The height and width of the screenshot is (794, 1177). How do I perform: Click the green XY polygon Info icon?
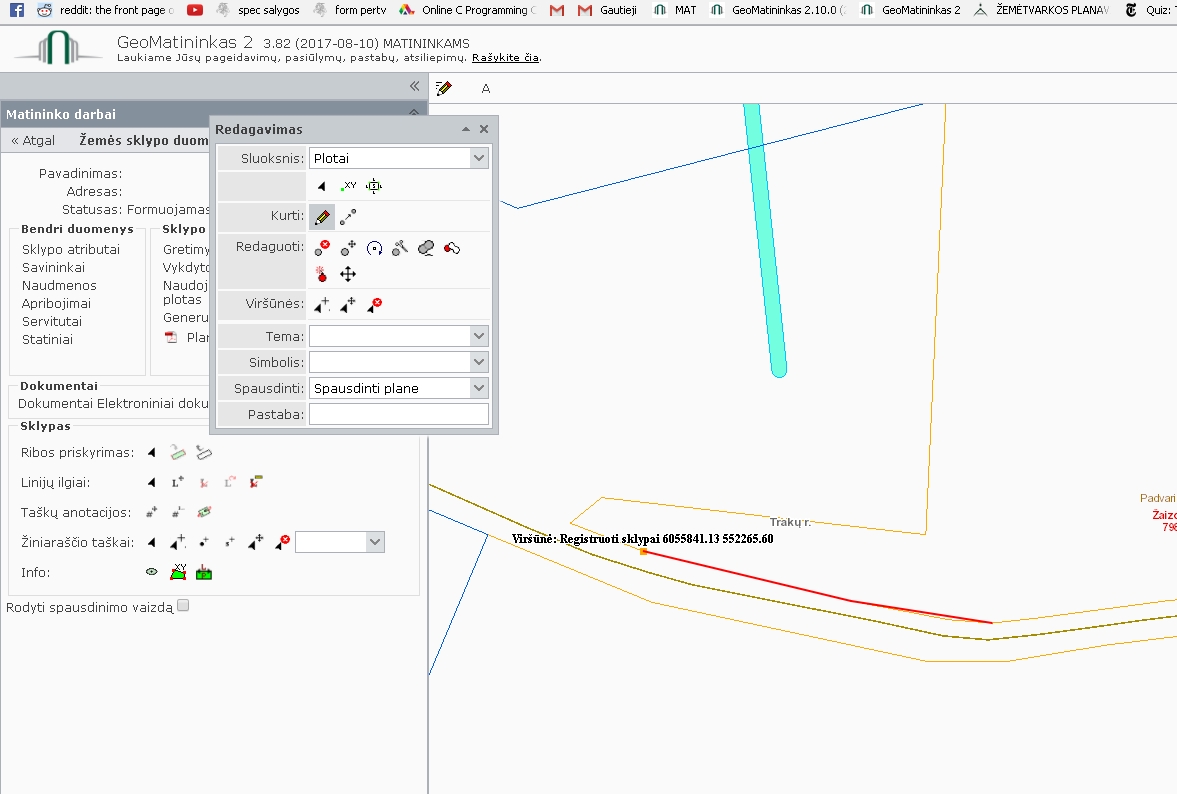click(178, 572)
